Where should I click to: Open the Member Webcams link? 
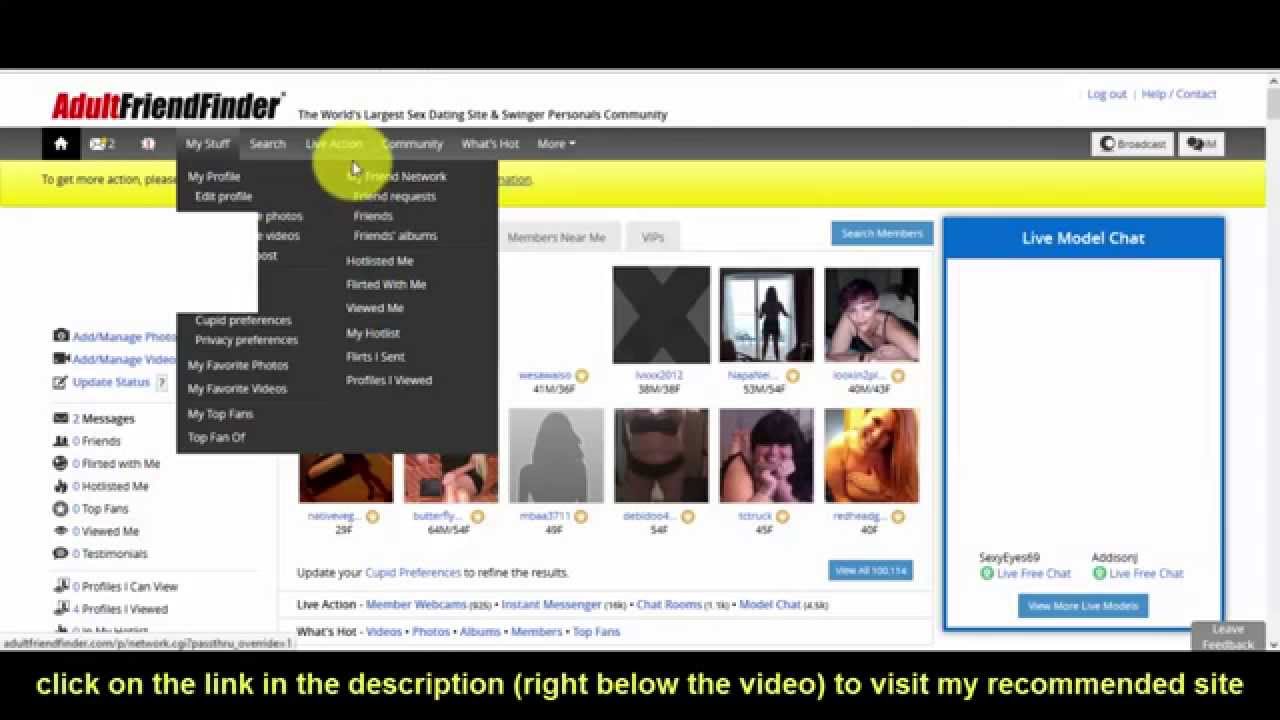tap(416, 605)
